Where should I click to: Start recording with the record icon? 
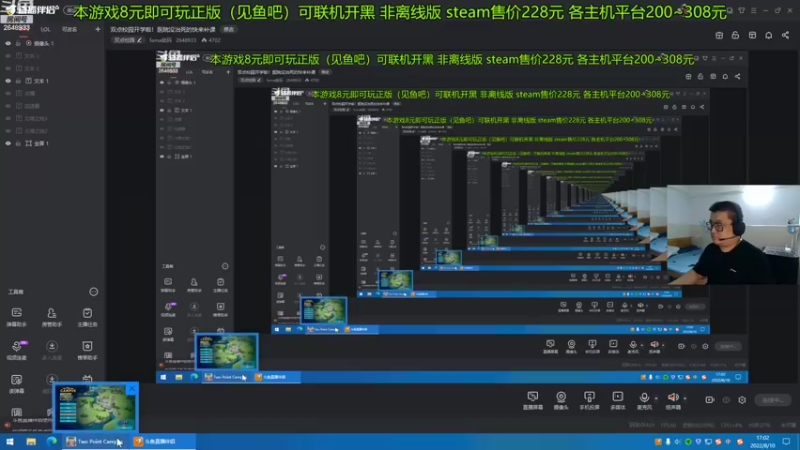pyautogui.click(x=710, y=400)
